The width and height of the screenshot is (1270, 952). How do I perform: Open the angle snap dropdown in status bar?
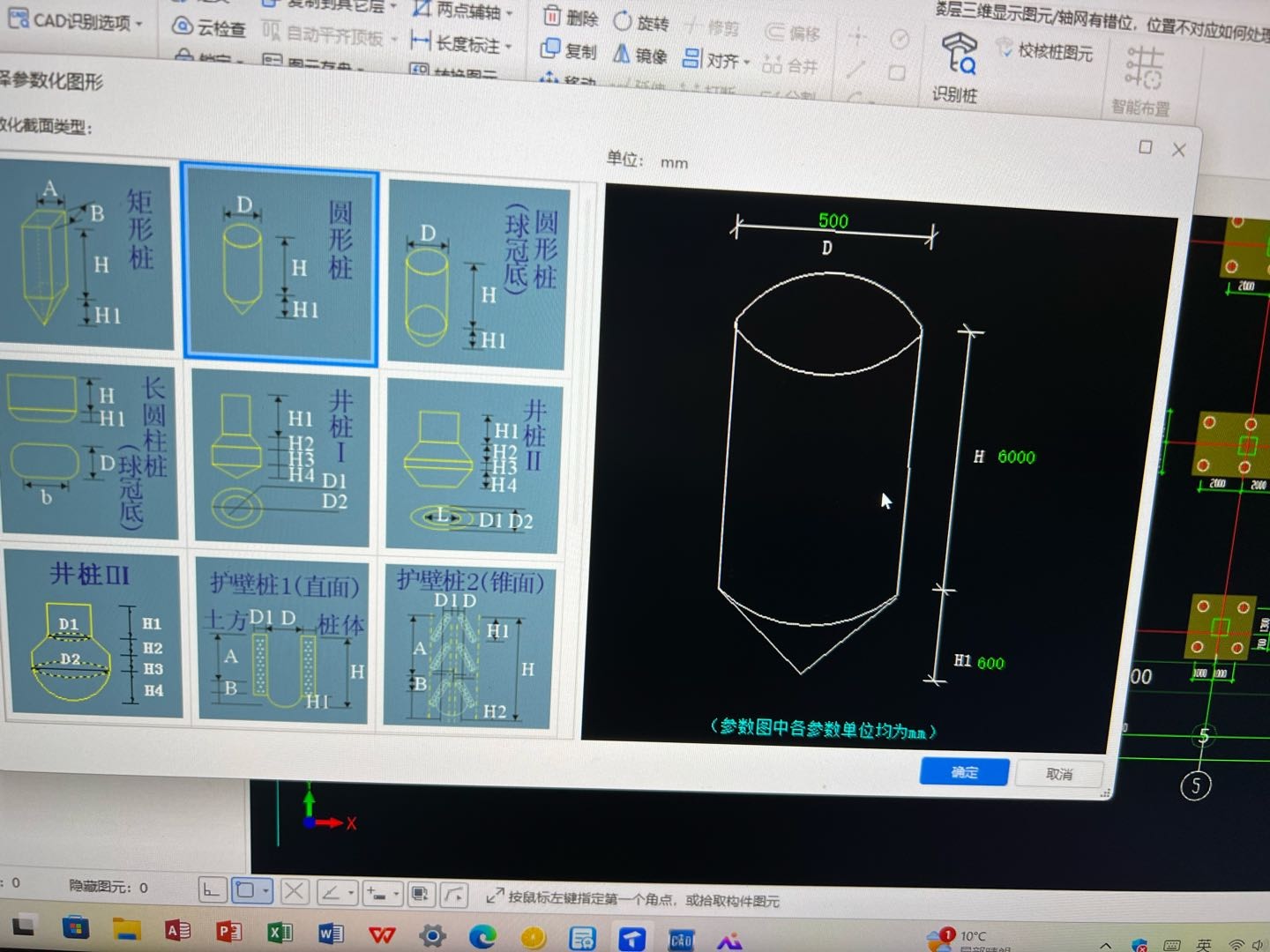click(337, 893)
